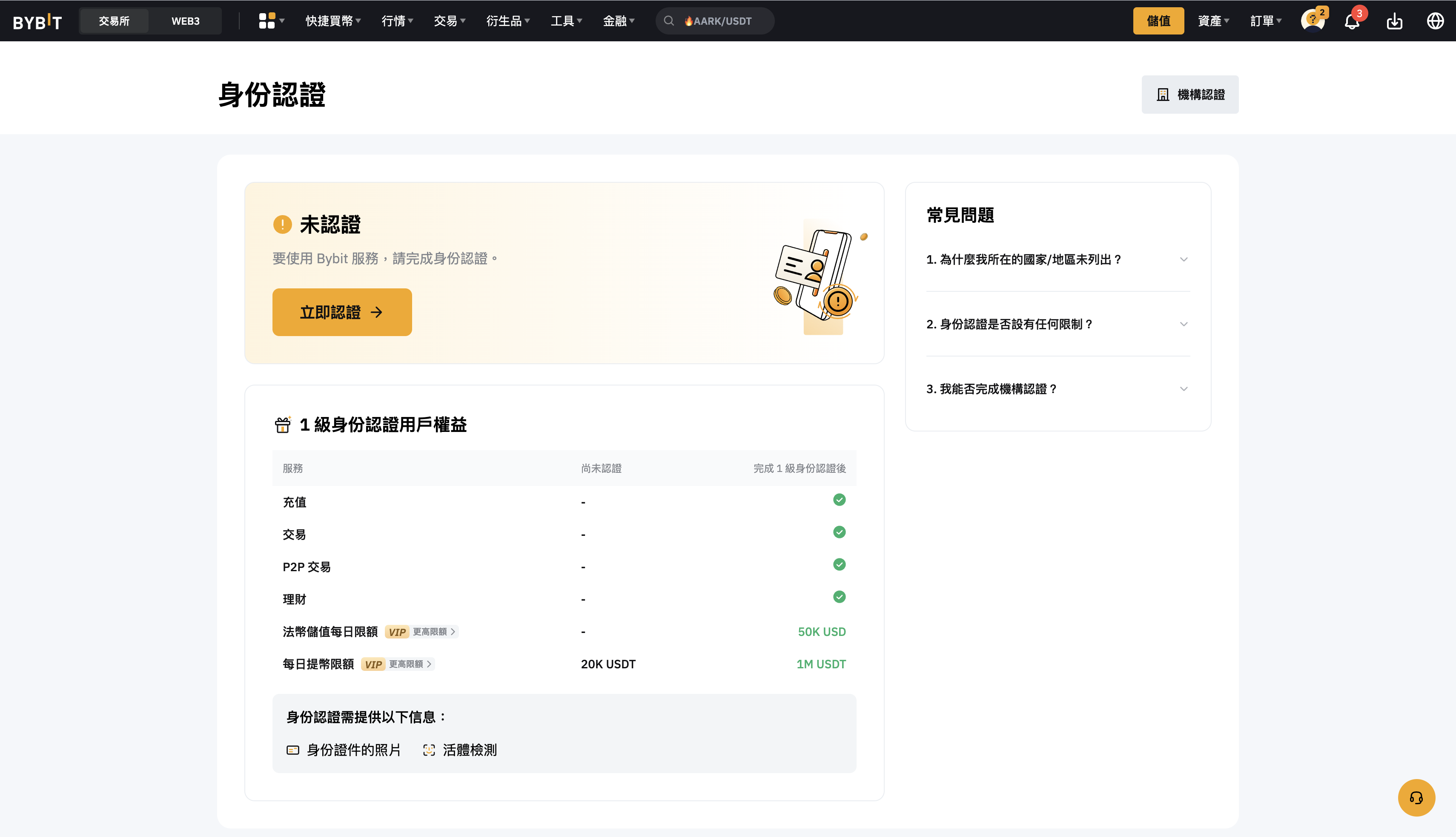Click the 身份證件的照片 requirement text
Screen dimensions: 1456x837
click(x=353, y=750)
